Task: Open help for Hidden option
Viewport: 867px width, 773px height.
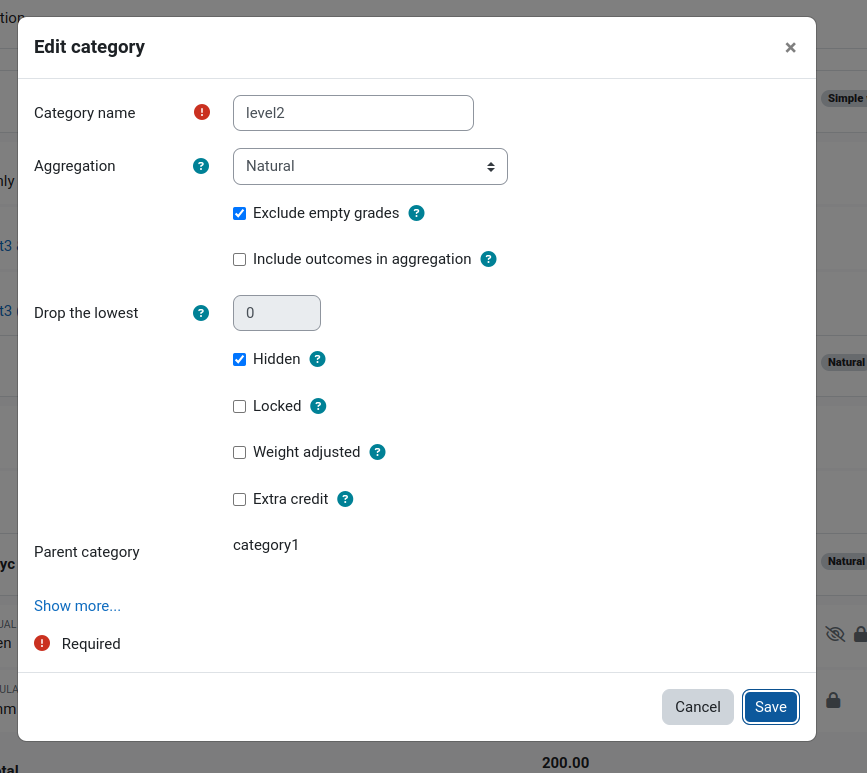Action: tap(317, 359)
